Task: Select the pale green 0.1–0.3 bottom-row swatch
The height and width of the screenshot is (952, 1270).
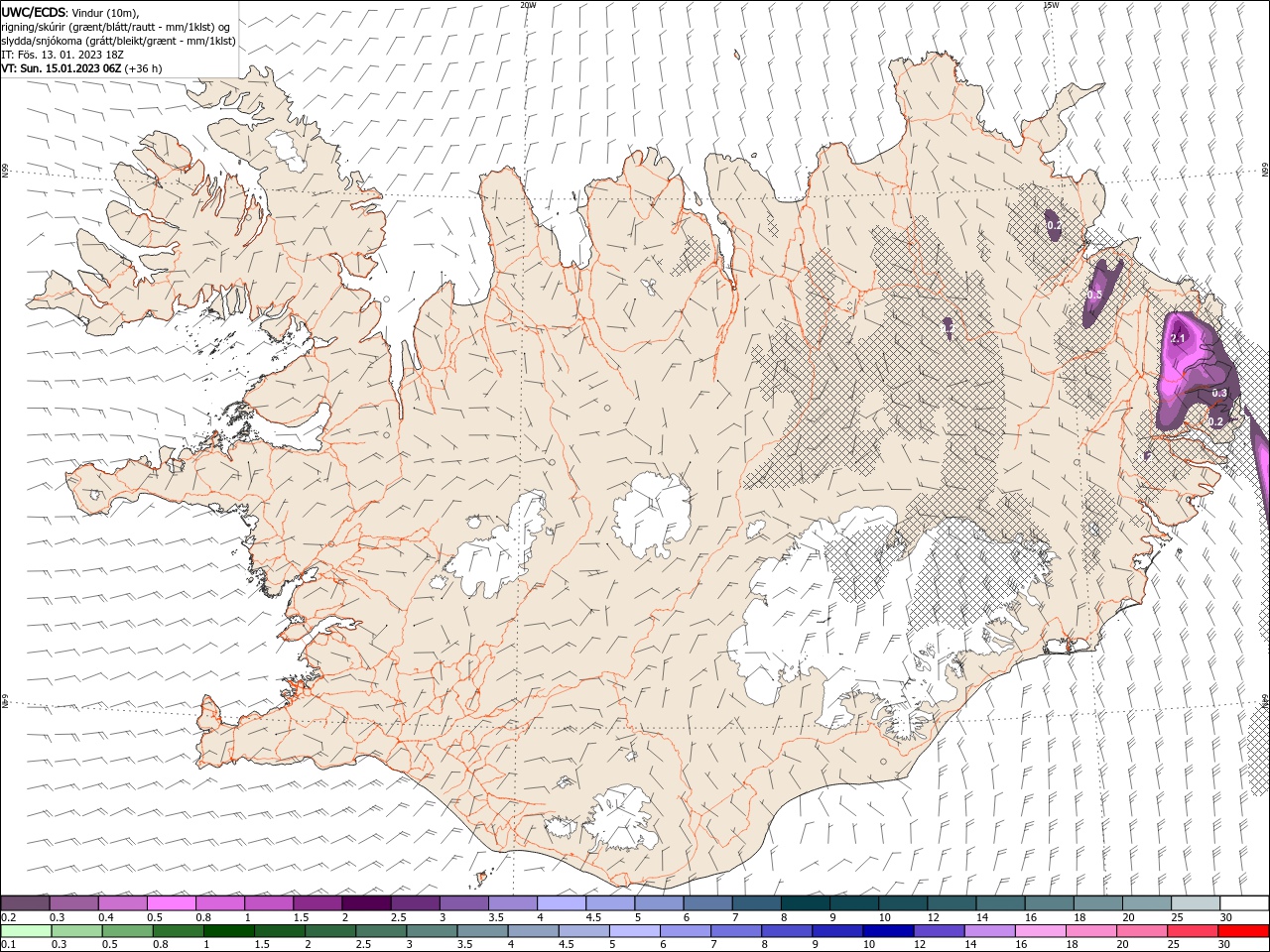Action: tap(25, 931)
